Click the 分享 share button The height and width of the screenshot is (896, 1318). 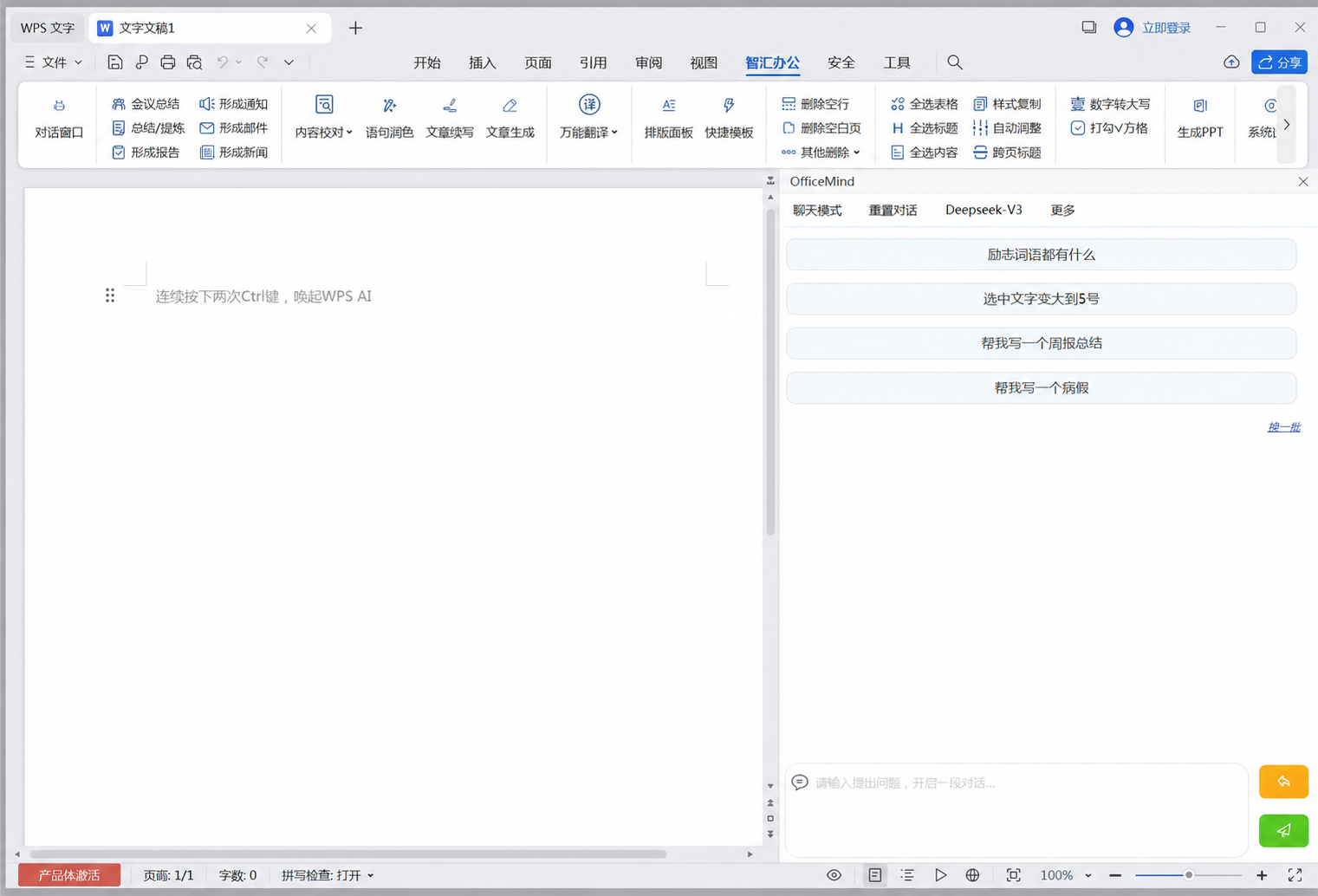coord(1279,62)
